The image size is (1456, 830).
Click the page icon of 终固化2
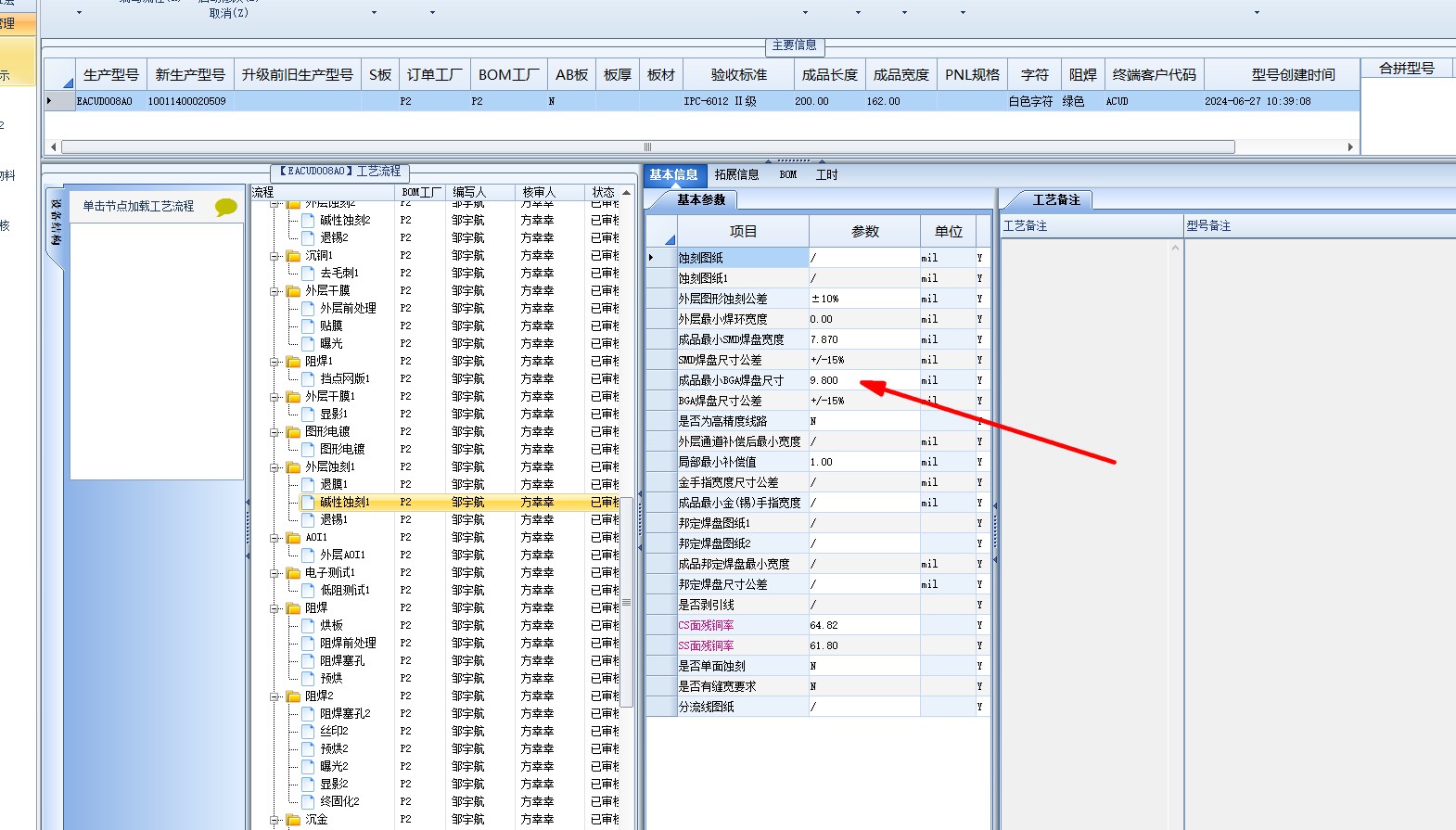309,802
